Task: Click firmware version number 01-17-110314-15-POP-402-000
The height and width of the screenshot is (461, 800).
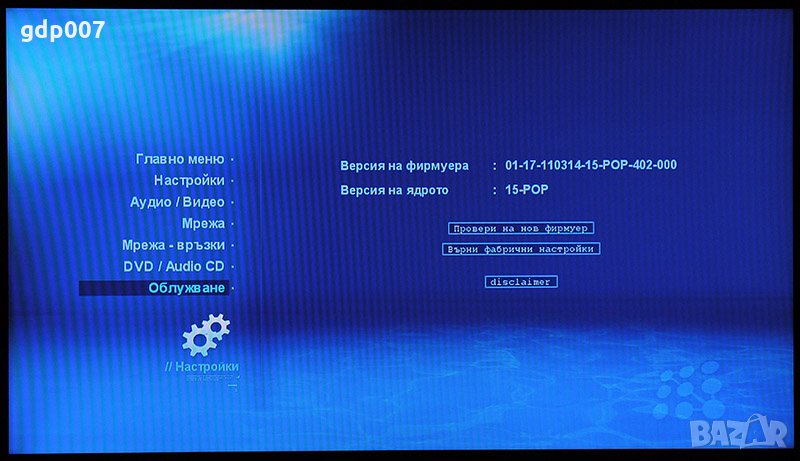Action: point(591,166)
